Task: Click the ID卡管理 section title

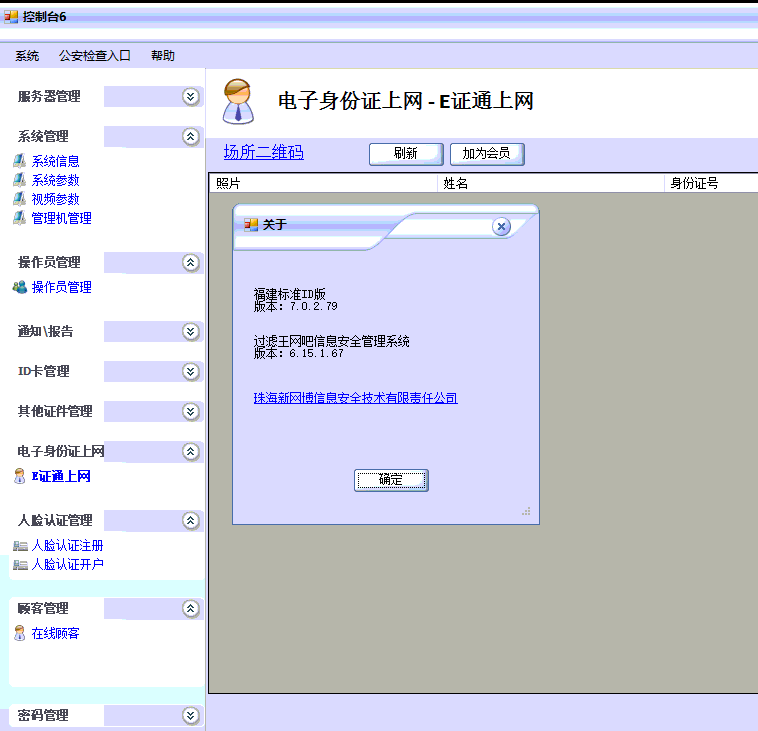Action: (x=44, y=371)
